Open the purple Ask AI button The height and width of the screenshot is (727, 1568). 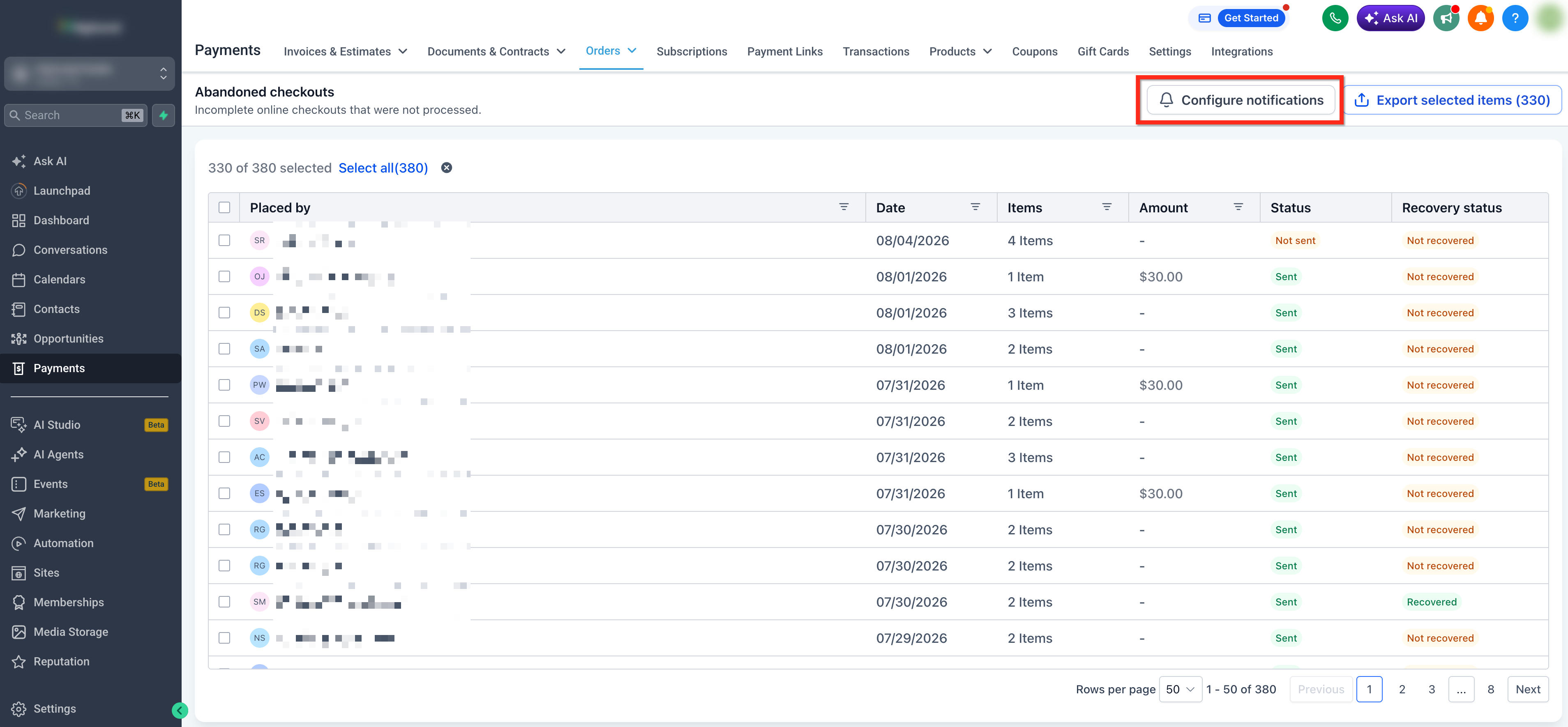point(1390,18)
